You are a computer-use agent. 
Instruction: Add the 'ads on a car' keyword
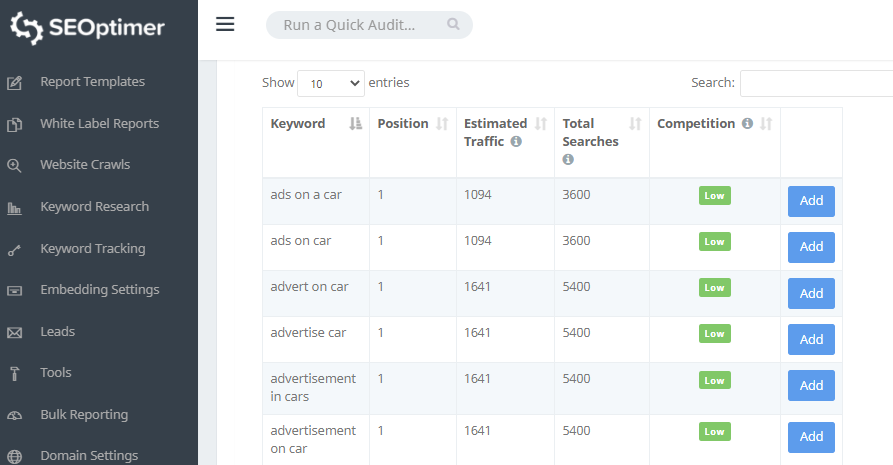click(811, 201)
